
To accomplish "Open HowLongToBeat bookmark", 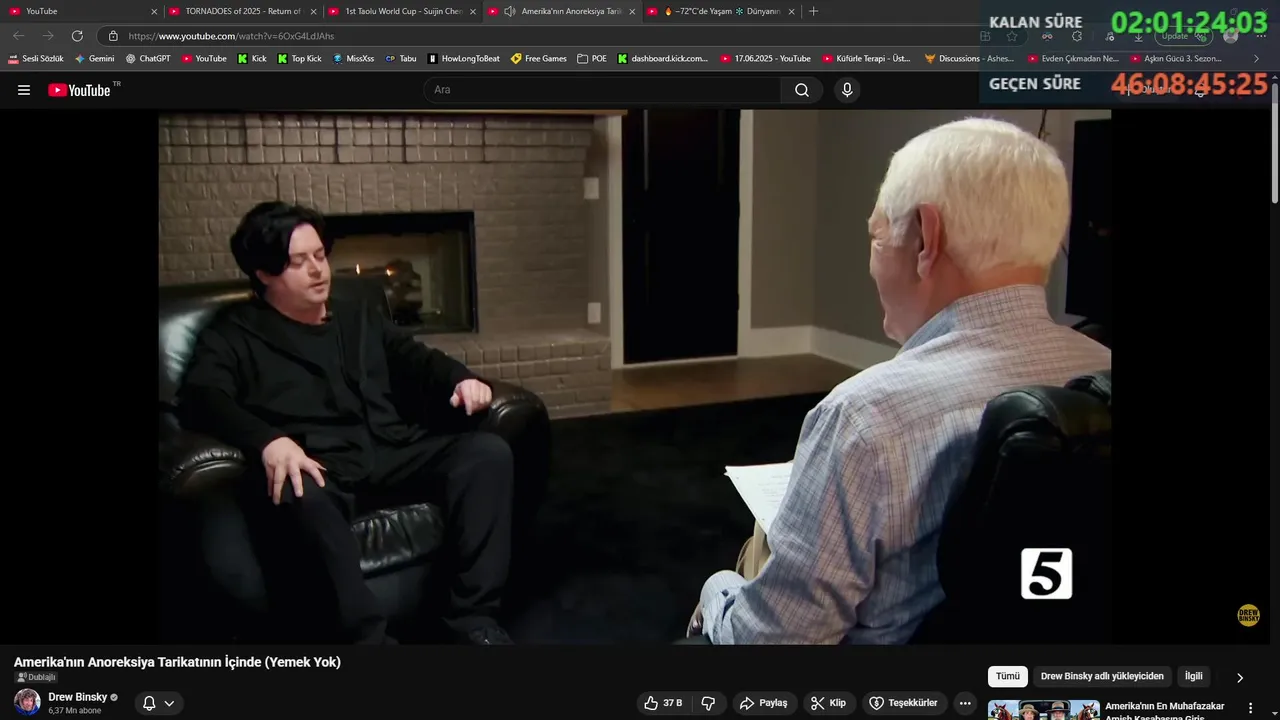I will (x=464, y=59).
